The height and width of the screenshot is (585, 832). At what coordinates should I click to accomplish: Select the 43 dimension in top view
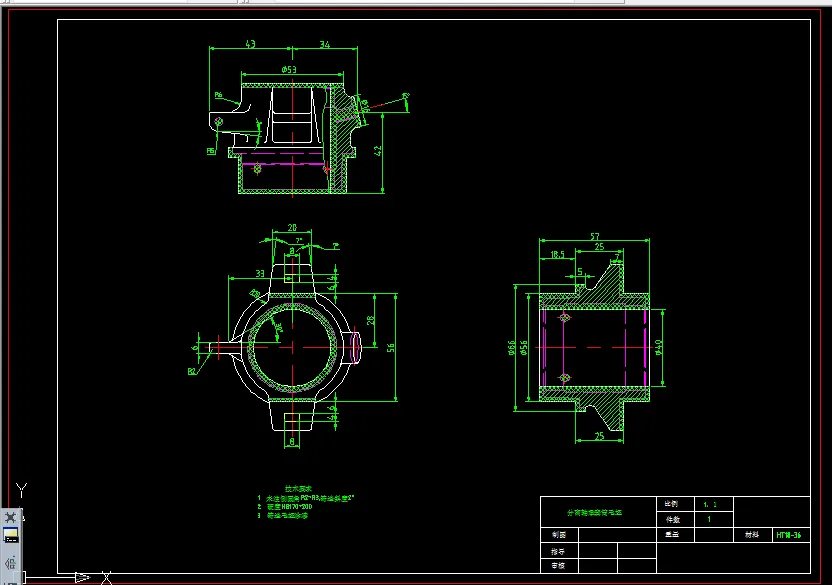pos(250,44)
